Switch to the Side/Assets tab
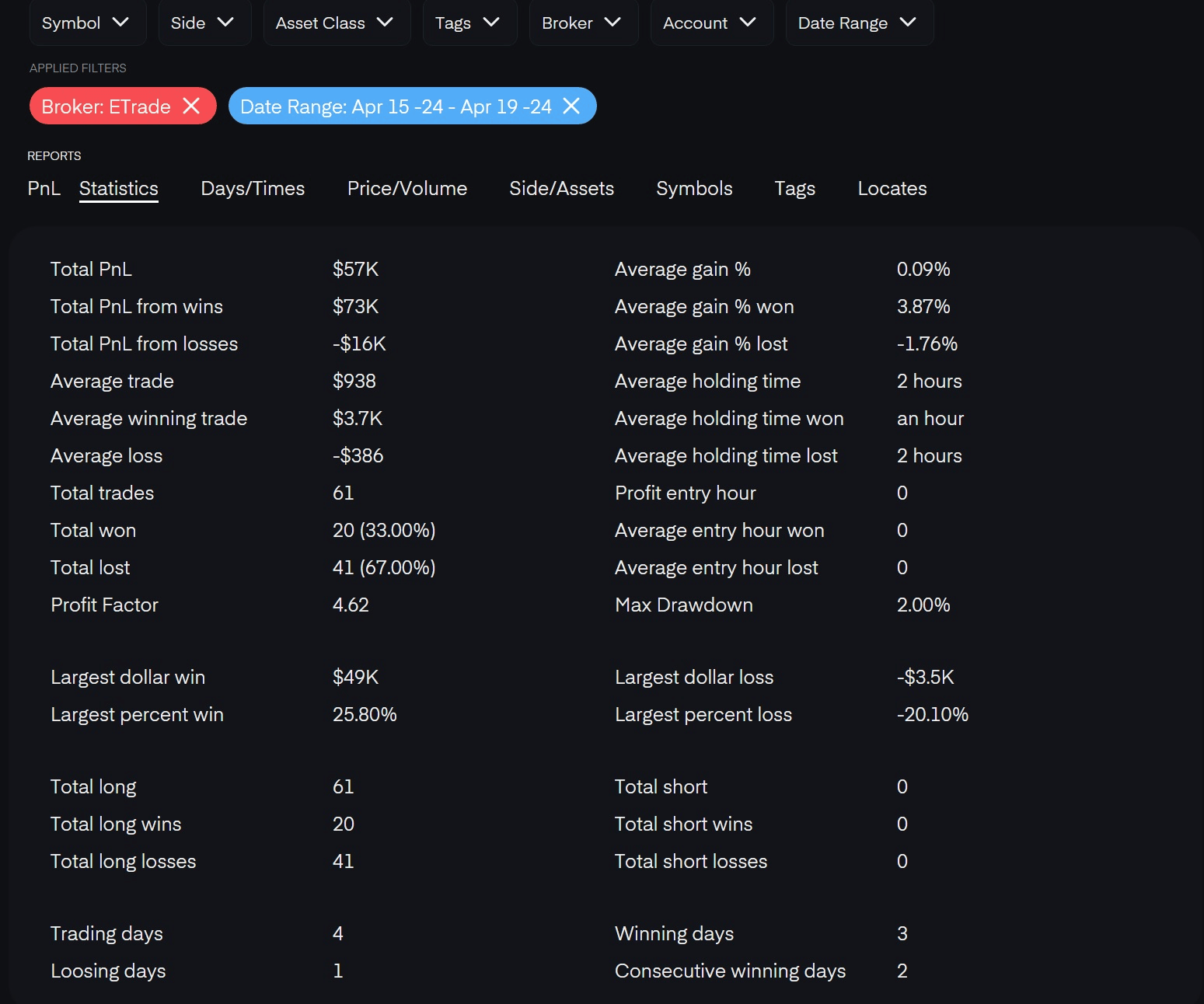The width and height of the screenshot is (1204, 1004). pos(561,189)
